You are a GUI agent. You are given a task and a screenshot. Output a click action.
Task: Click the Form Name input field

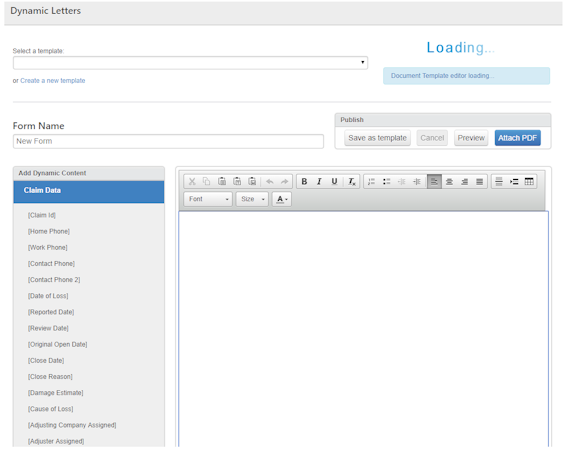(x=168, y=141)
